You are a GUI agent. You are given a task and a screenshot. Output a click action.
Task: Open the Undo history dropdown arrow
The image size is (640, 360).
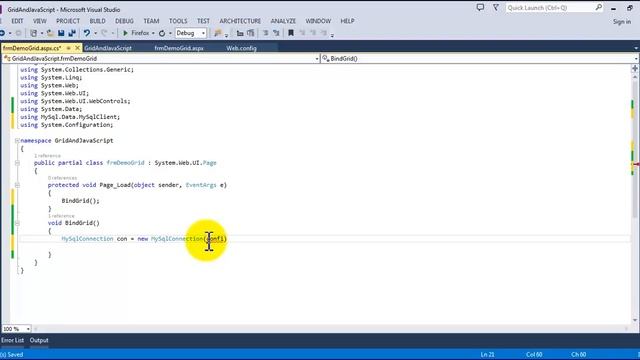95,33
